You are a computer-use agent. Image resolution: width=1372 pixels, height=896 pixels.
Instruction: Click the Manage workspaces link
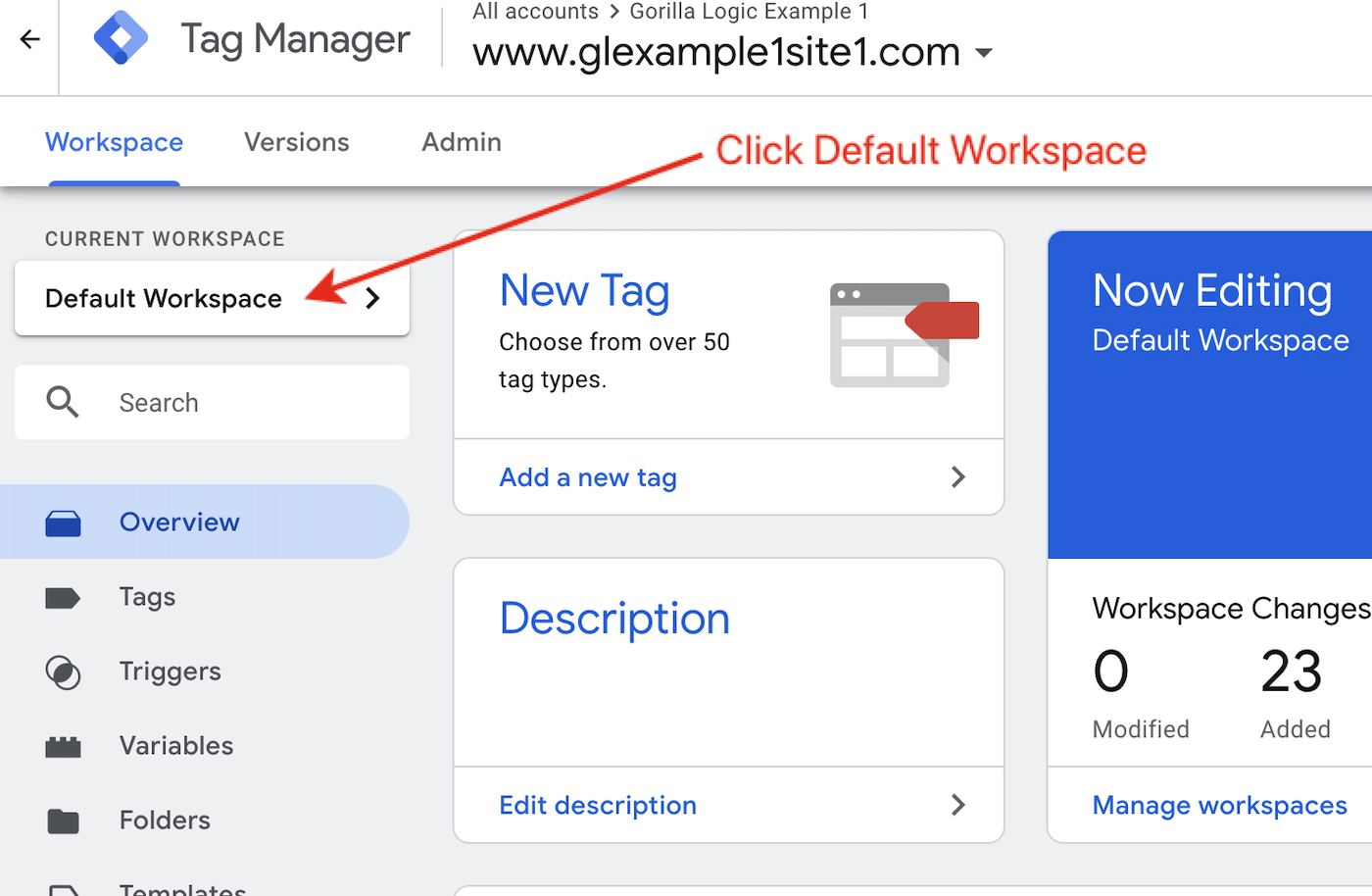pyautogui.click(x=1219, y=805)
